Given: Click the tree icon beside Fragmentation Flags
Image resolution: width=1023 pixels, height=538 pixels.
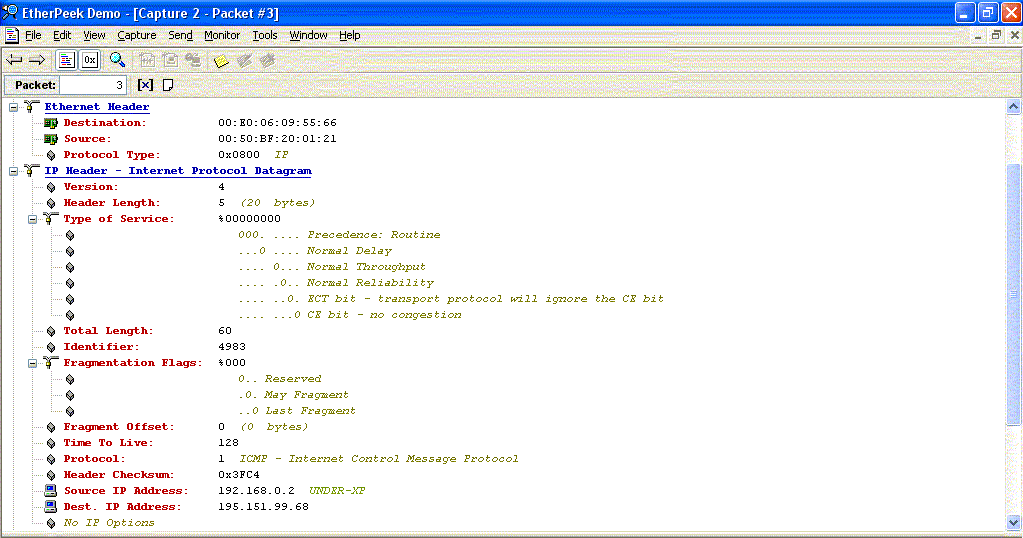Looking at the screenshot, I should click(51, 363).
